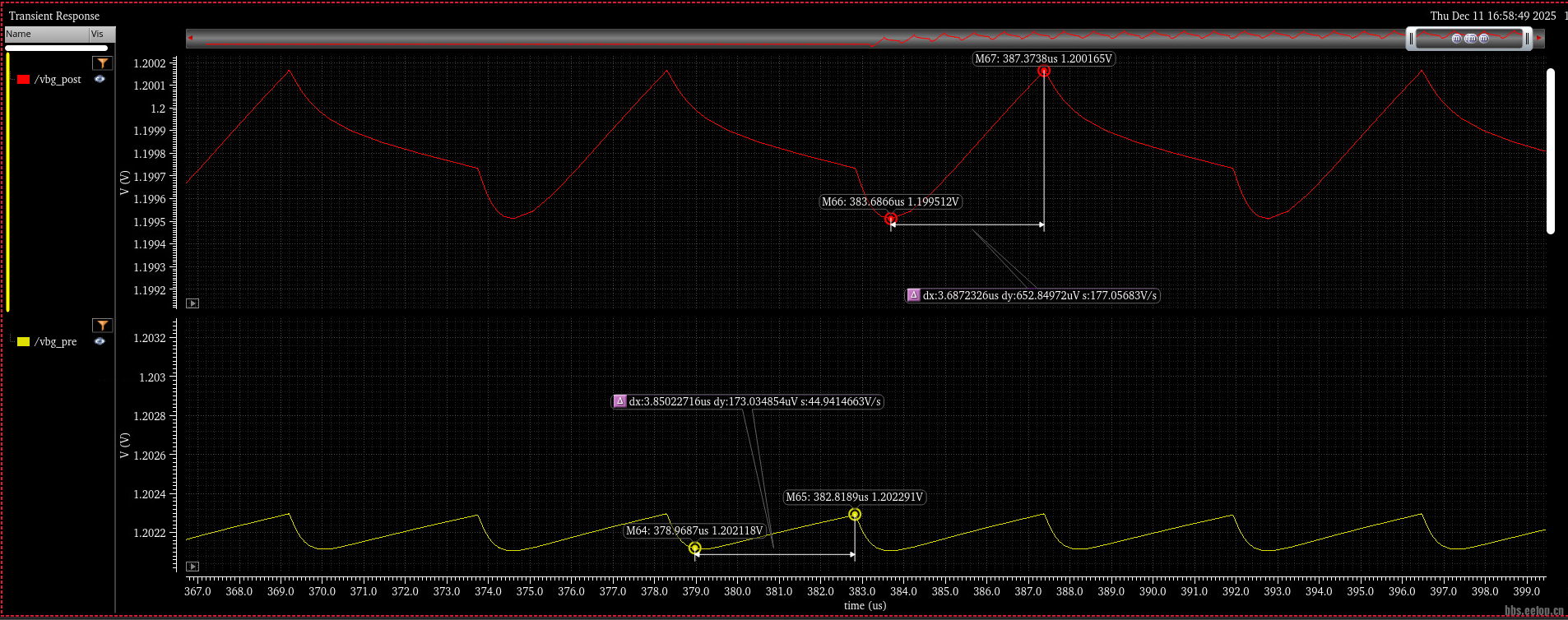Toggle visibility eye for /vbg_post
The image size is (1568, 620).
tap(100, 80)
